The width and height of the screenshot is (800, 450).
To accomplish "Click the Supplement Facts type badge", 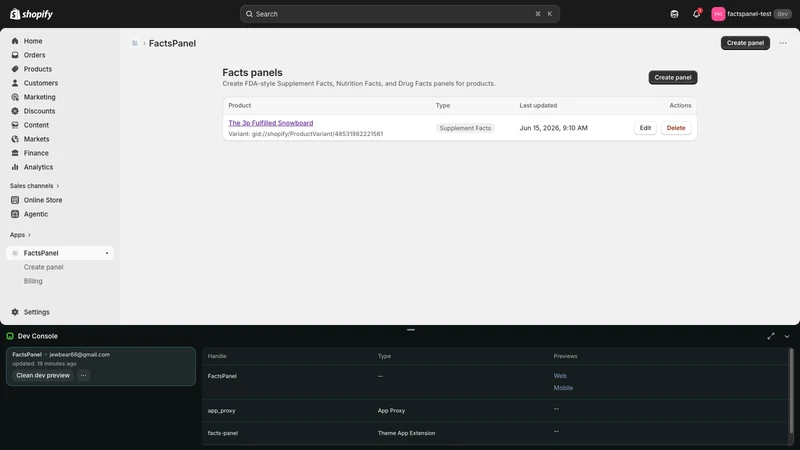I will coord(465,128).
